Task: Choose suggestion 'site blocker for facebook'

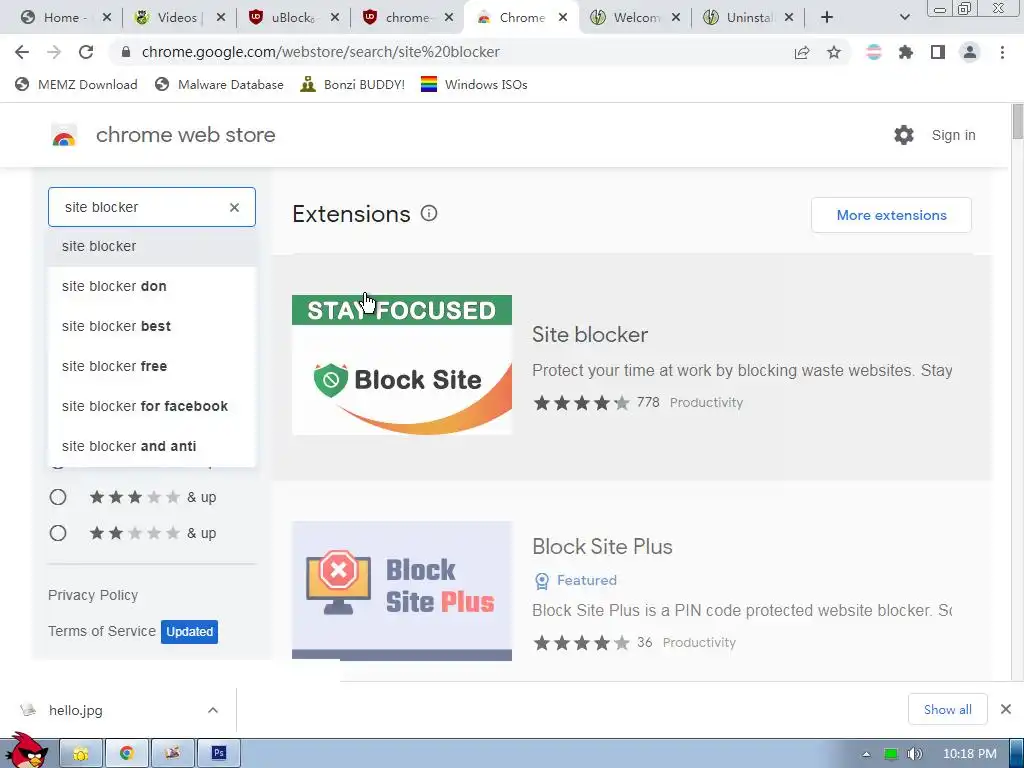Action: (x=152, y=406)
